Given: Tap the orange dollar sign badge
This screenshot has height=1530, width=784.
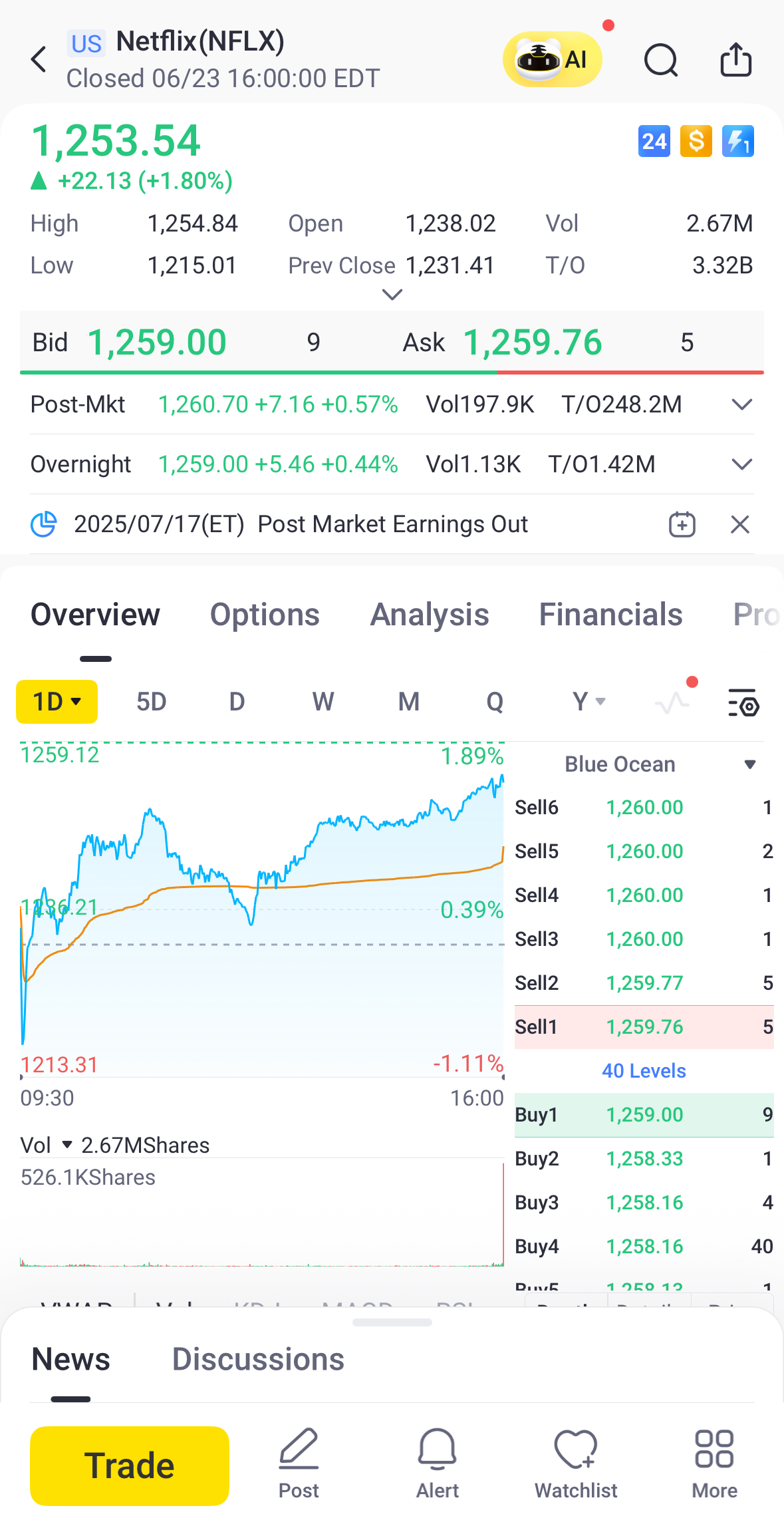Looking at the screenshot, I should pyautogui.click(x=696, y=141).
